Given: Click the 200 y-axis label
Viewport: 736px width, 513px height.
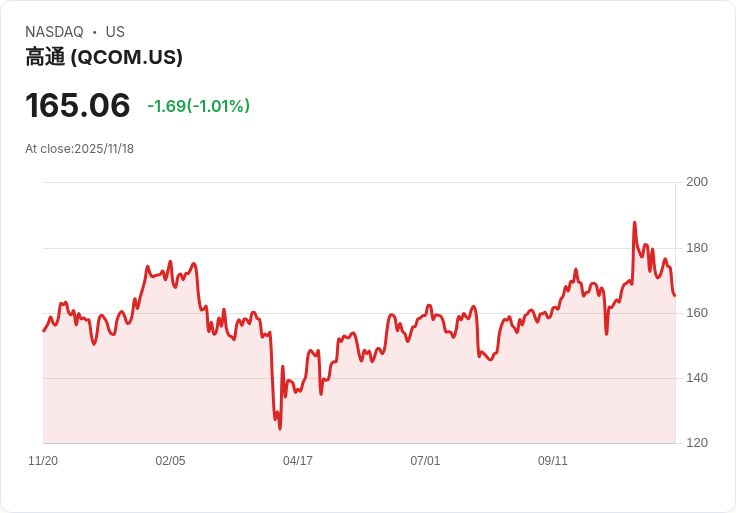Looking at the screenshot, I should (696, 182).
